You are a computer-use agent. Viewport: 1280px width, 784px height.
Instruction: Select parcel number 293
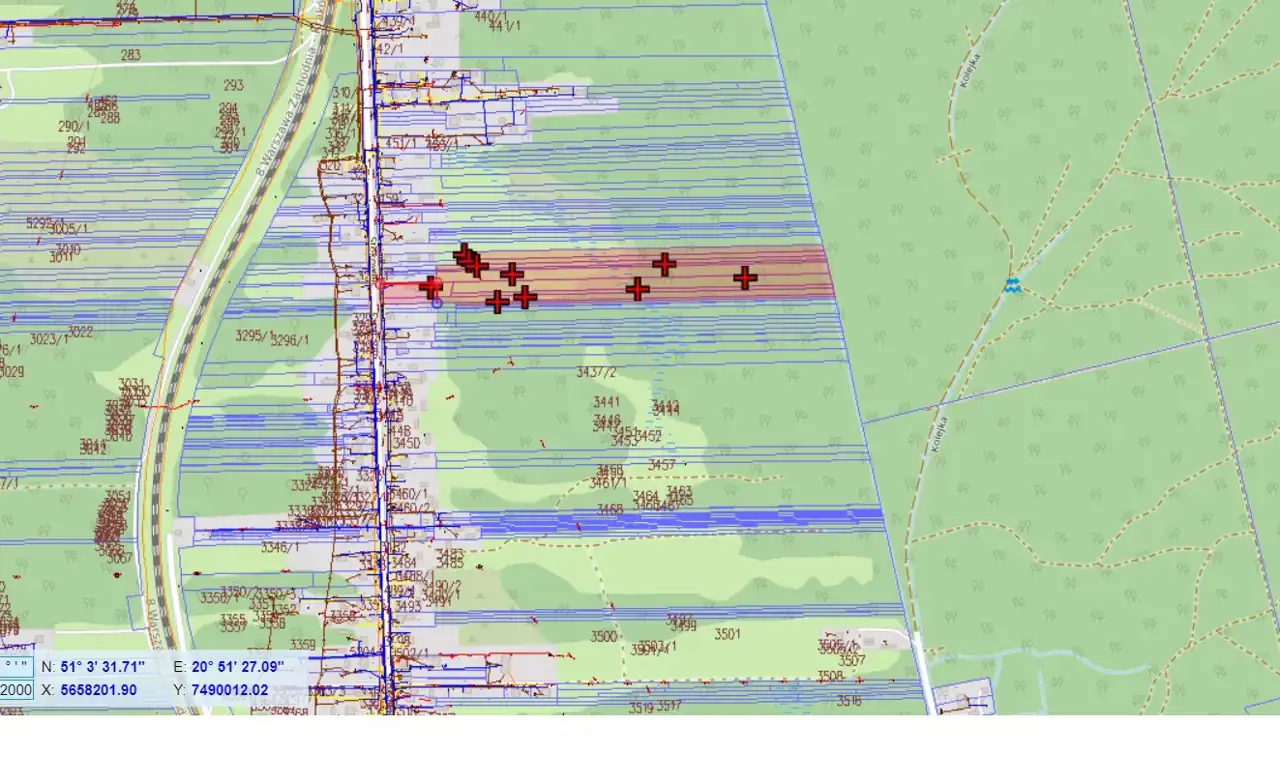pos(233,86)
